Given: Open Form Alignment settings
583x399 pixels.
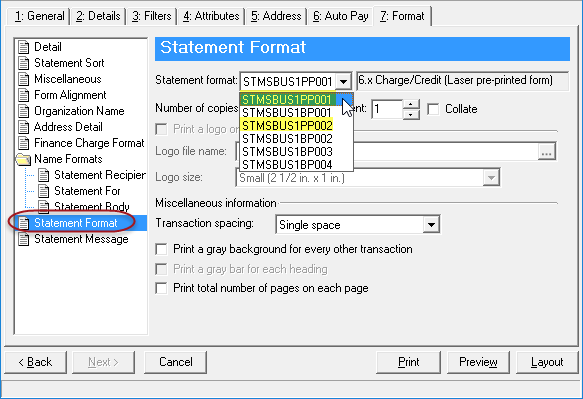Looking at the screenshot, I should 70,95.
